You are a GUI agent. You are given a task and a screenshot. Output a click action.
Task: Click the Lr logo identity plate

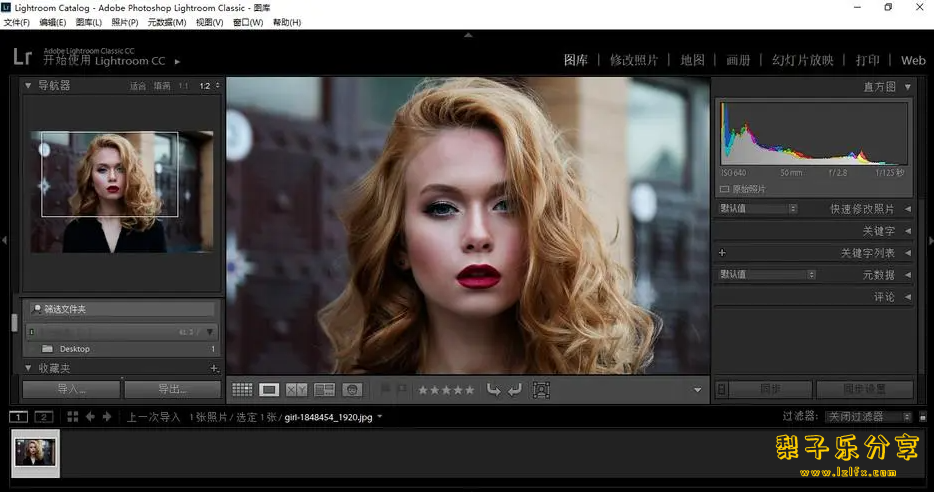22,57
